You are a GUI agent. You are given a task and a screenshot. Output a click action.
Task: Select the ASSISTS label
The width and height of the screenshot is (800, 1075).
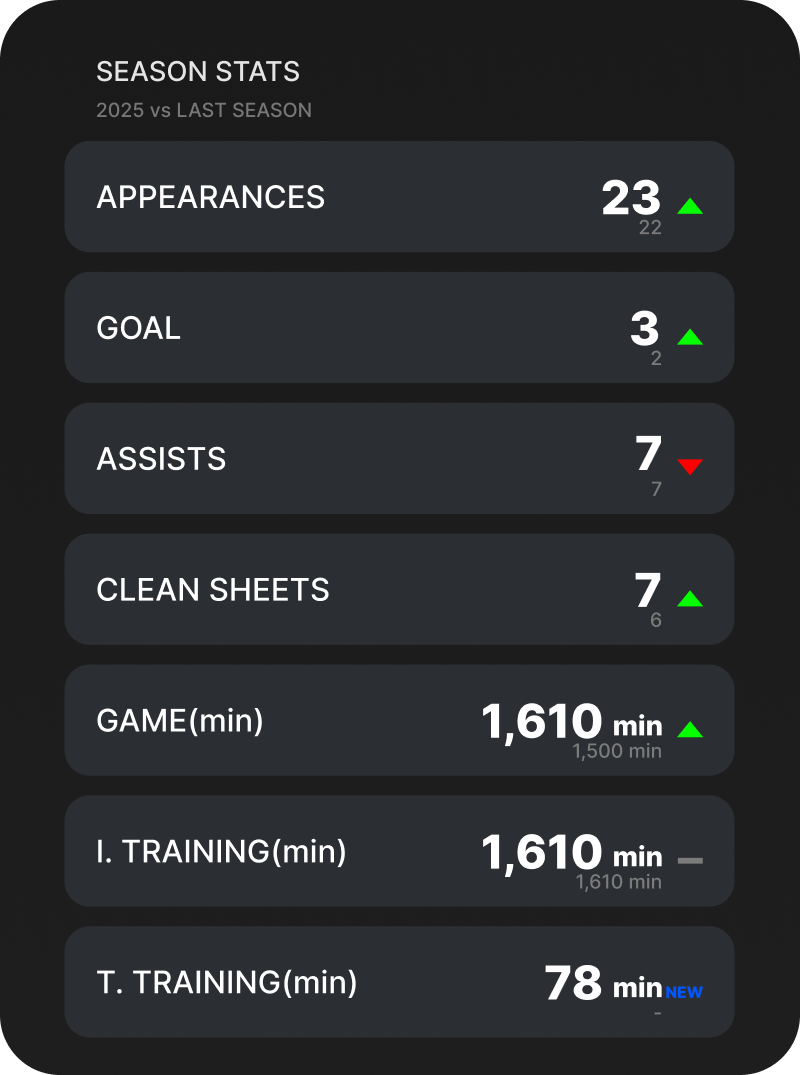(161, 459)
